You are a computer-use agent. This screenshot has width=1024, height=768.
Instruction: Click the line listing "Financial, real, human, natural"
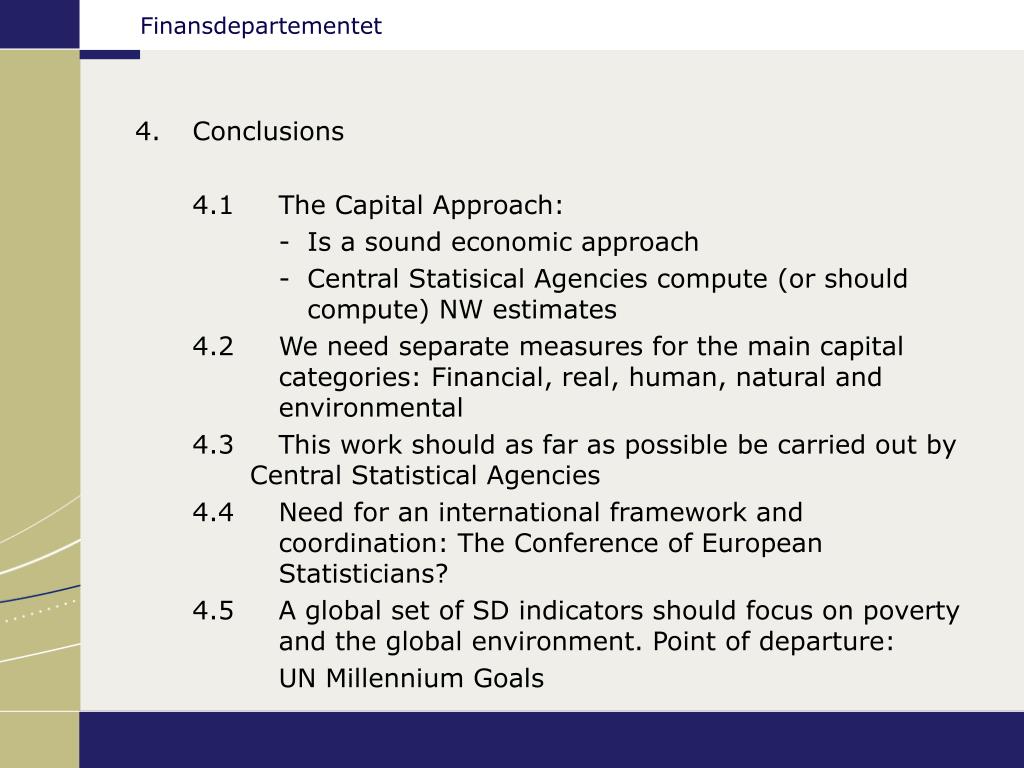[580, 378]
